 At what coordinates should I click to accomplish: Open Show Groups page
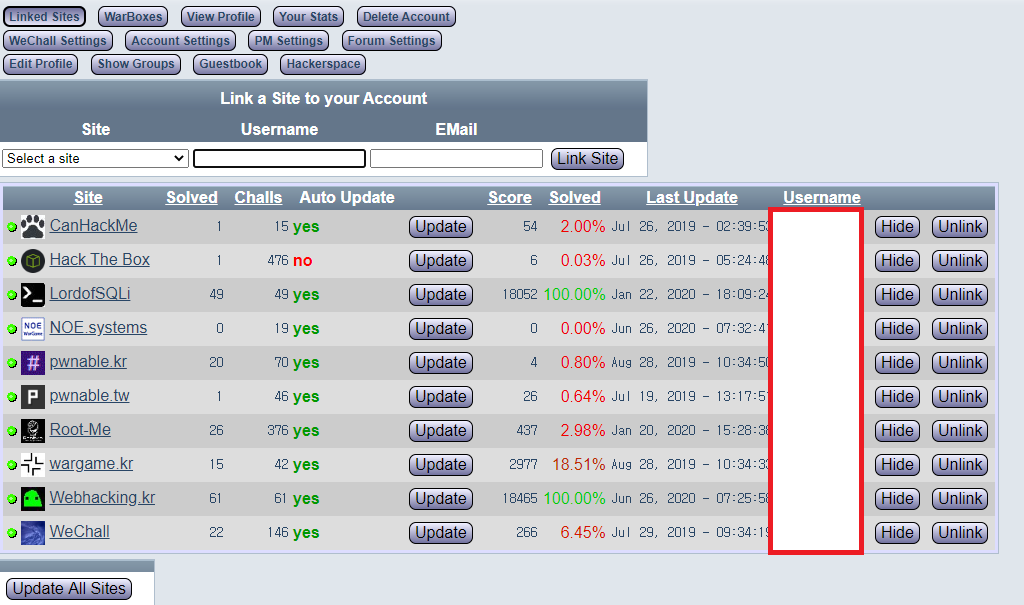click(136, 64)
